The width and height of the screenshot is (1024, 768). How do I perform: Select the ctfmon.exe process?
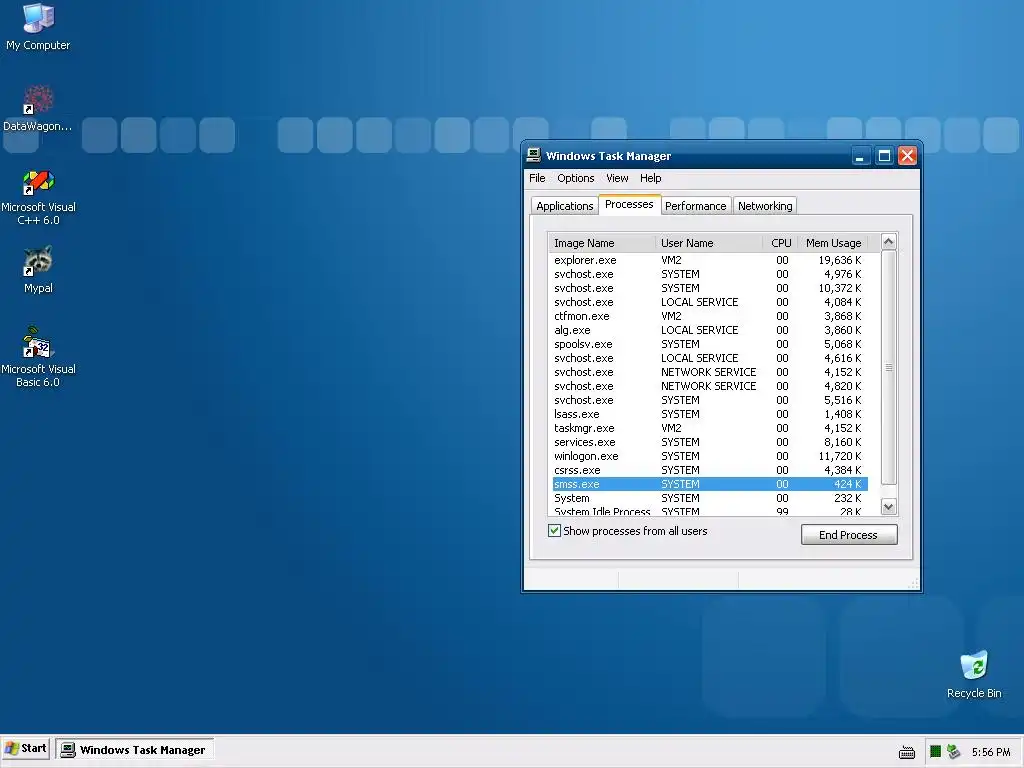click(x=709, y=316)
